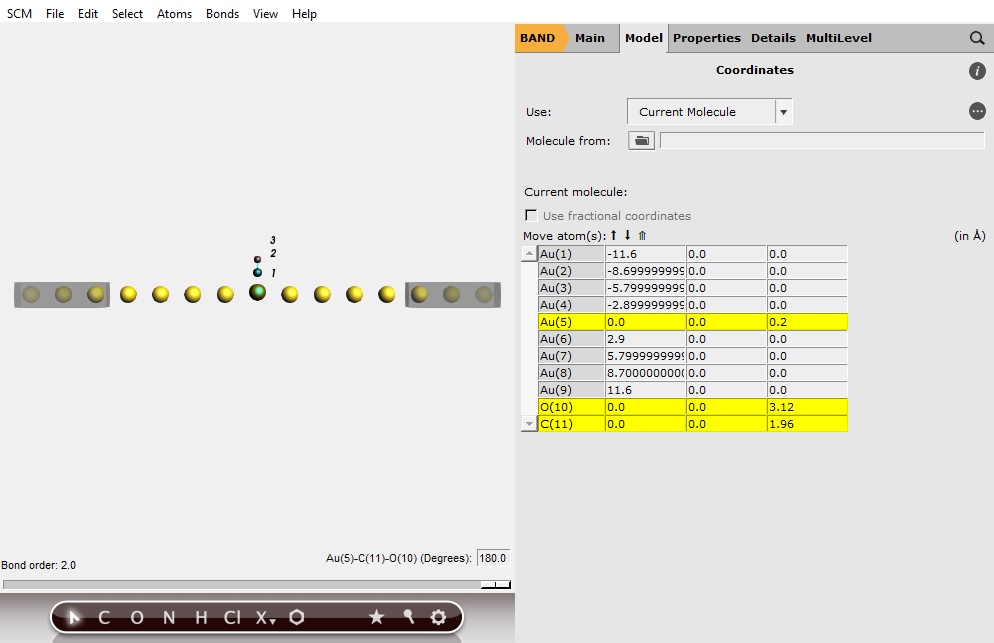Open the Atoms menu
The image size is (994, 643).
tap(174, 13)
